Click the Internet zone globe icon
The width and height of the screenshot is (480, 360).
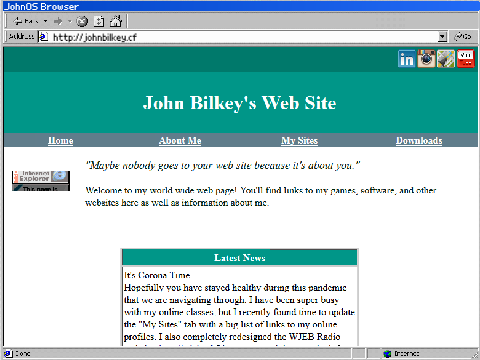(387, 353)
